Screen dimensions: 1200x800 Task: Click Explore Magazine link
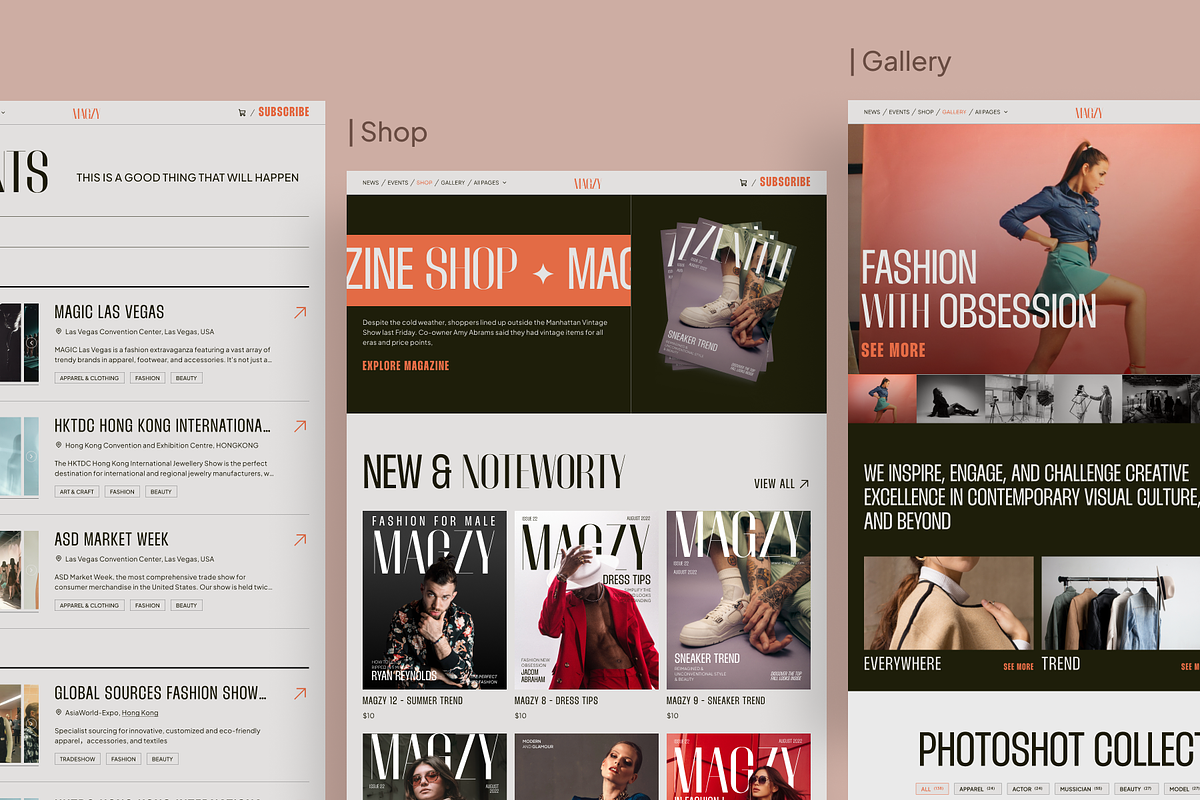click(405, 366)
